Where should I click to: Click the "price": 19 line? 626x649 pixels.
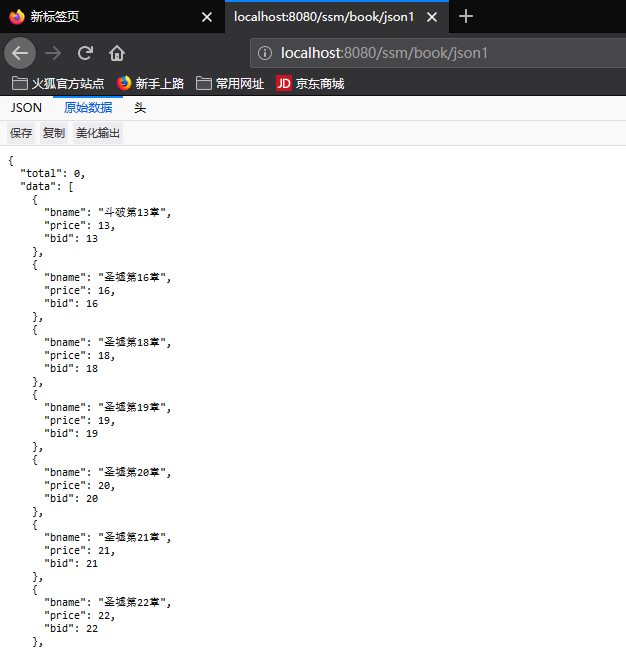pyautogui.click(x=79, y=421)
